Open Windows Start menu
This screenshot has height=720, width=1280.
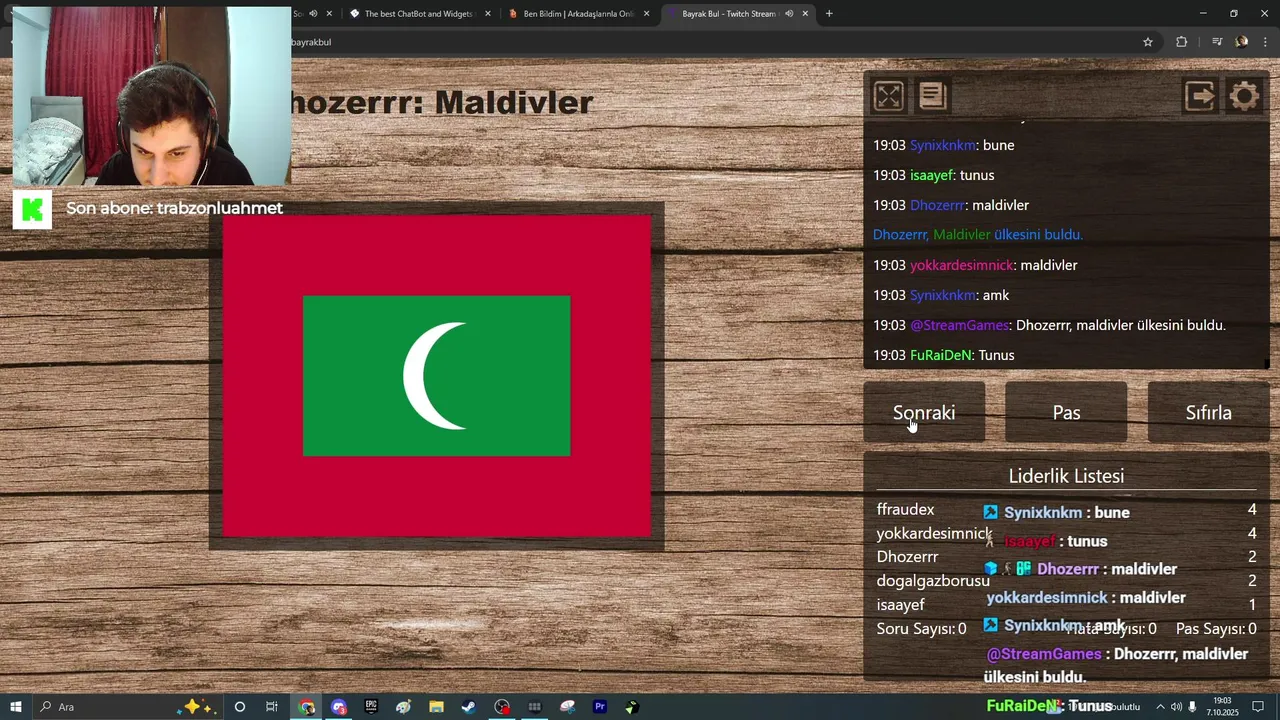pyautogui.click(x=16, y=707)
